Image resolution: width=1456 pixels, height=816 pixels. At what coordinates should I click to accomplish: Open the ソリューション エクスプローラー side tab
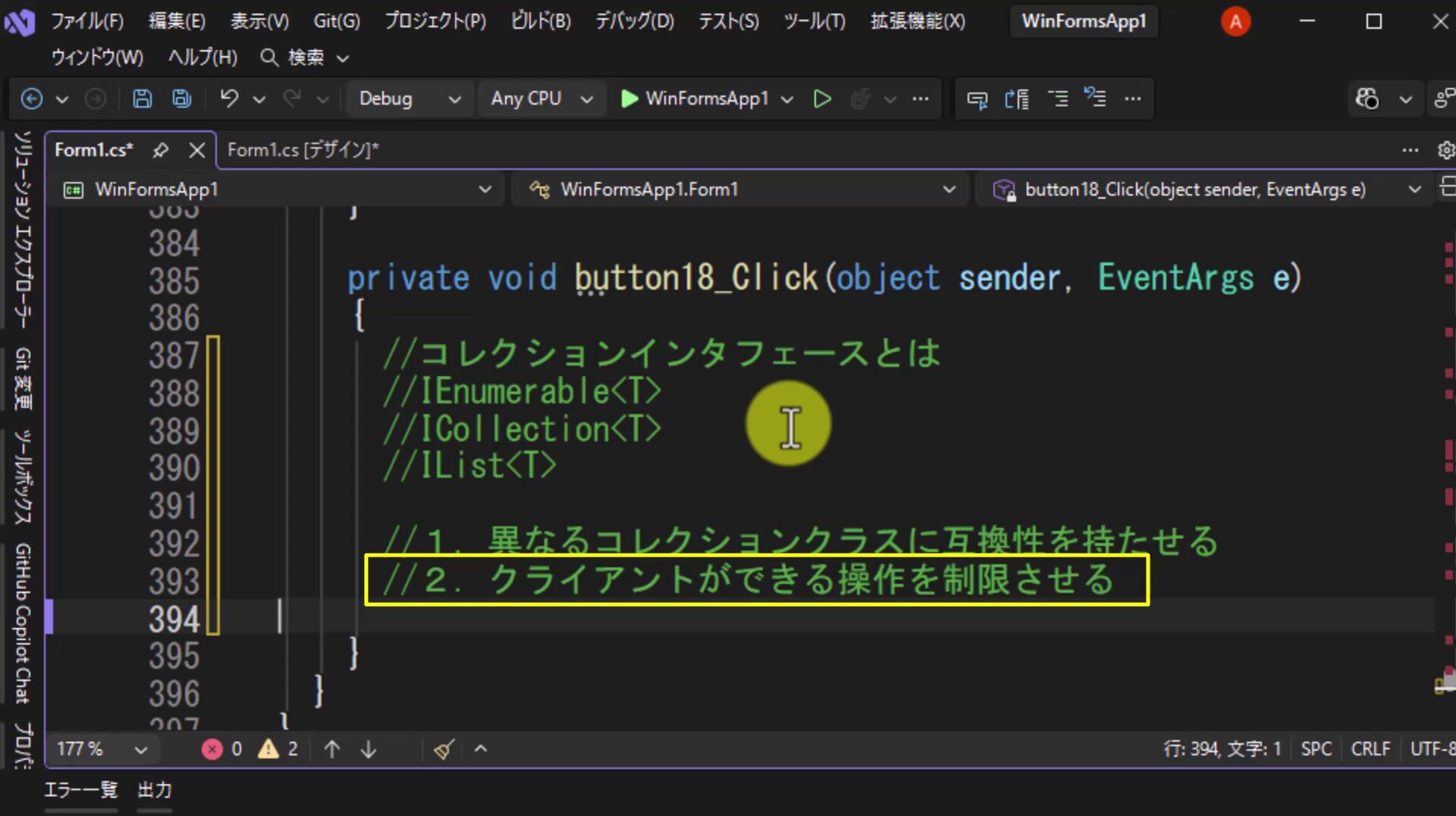[23, 230]
